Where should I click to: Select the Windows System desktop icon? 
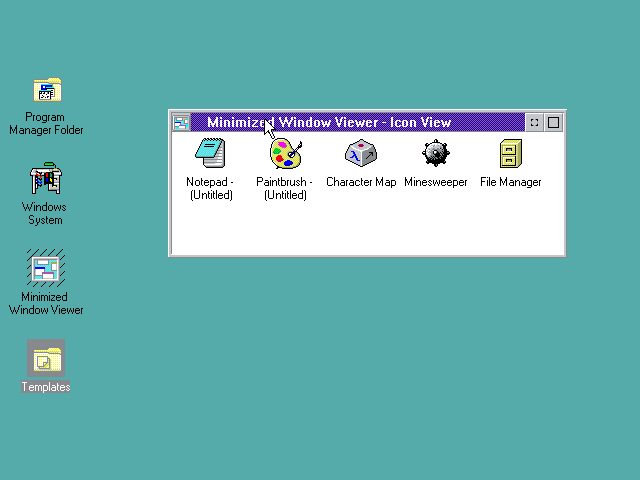(46, 178)
